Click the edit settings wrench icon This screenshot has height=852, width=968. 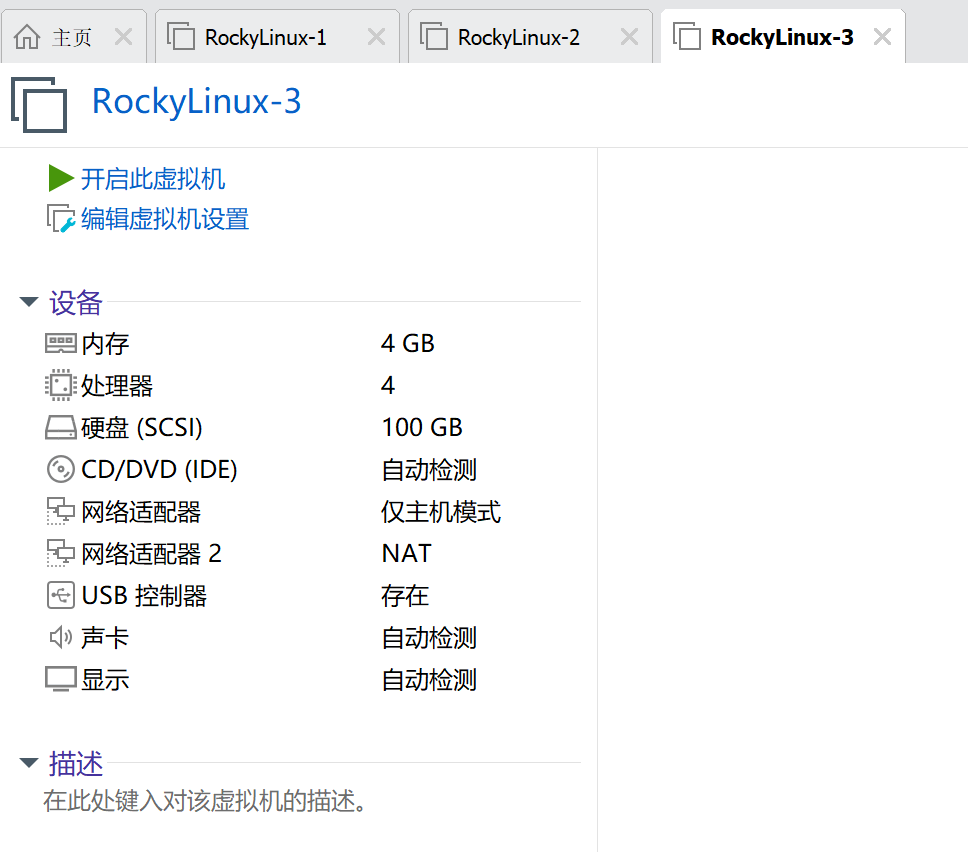point(61,219)
